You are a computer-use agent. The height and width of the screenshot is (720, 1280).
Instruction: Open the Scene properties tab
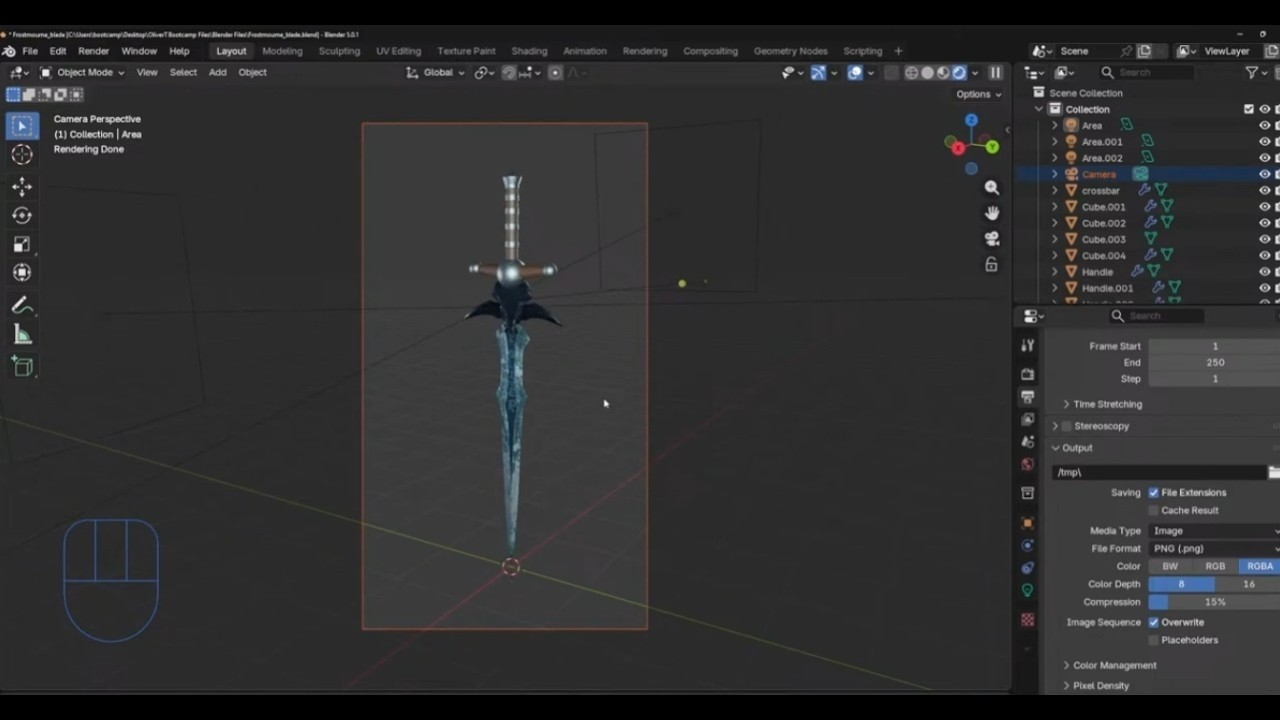click(1027, 442)
